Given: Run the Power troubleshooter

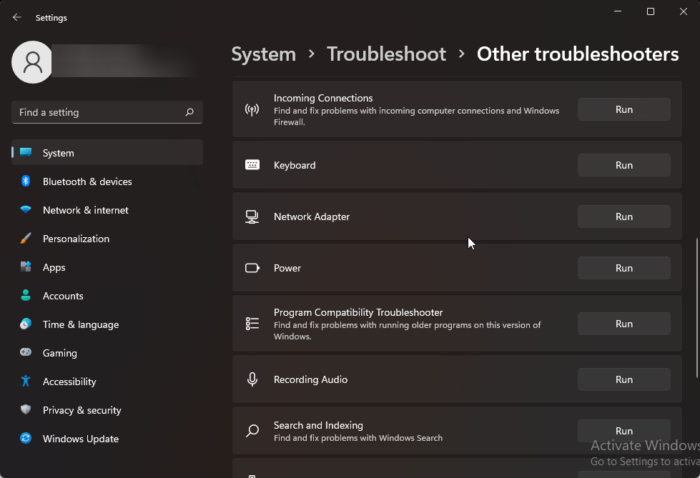Looking at the screenshot, I should tap(623, 268).
